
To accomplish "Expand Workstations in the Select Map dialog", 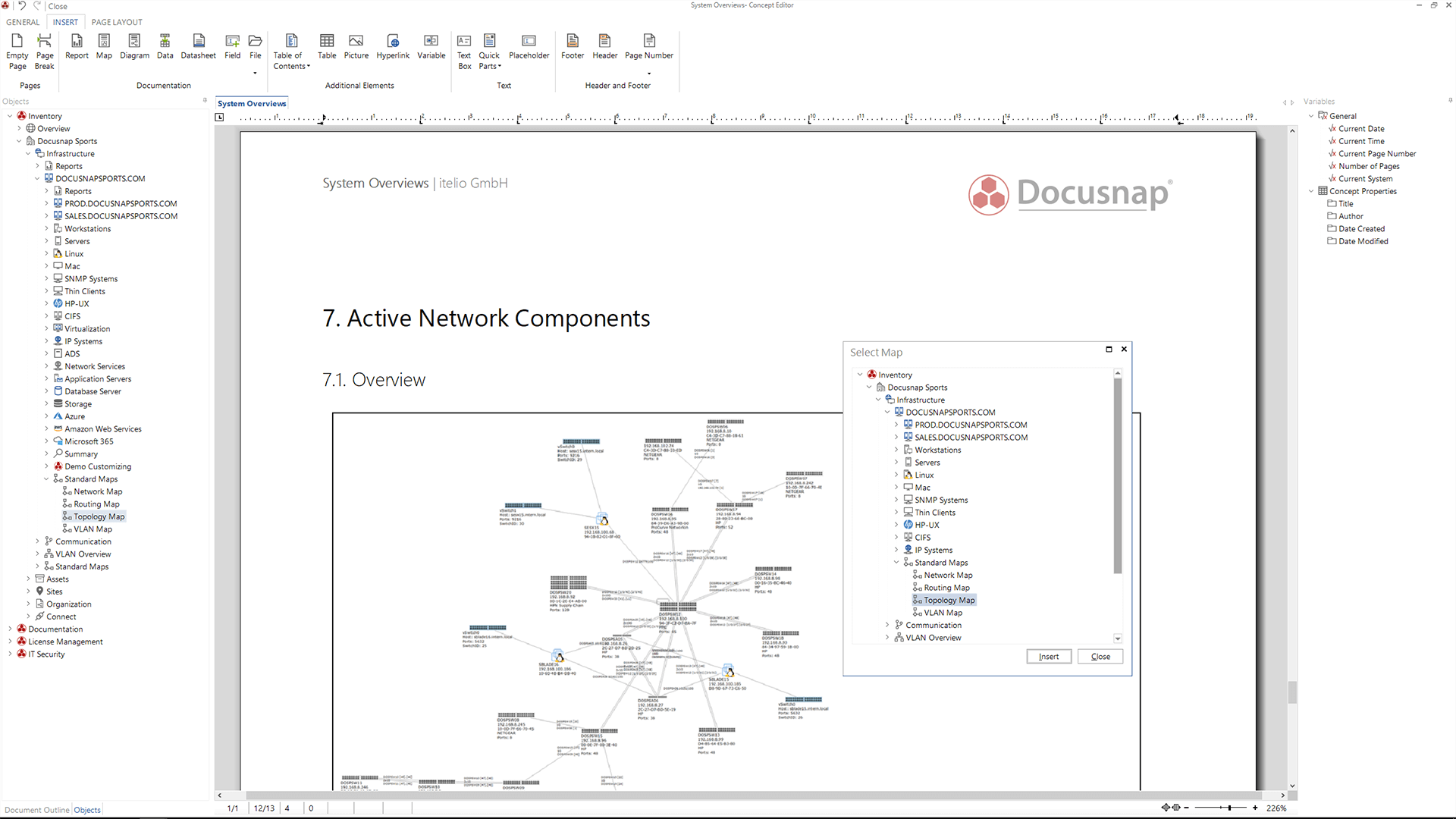I will point(897,449).
